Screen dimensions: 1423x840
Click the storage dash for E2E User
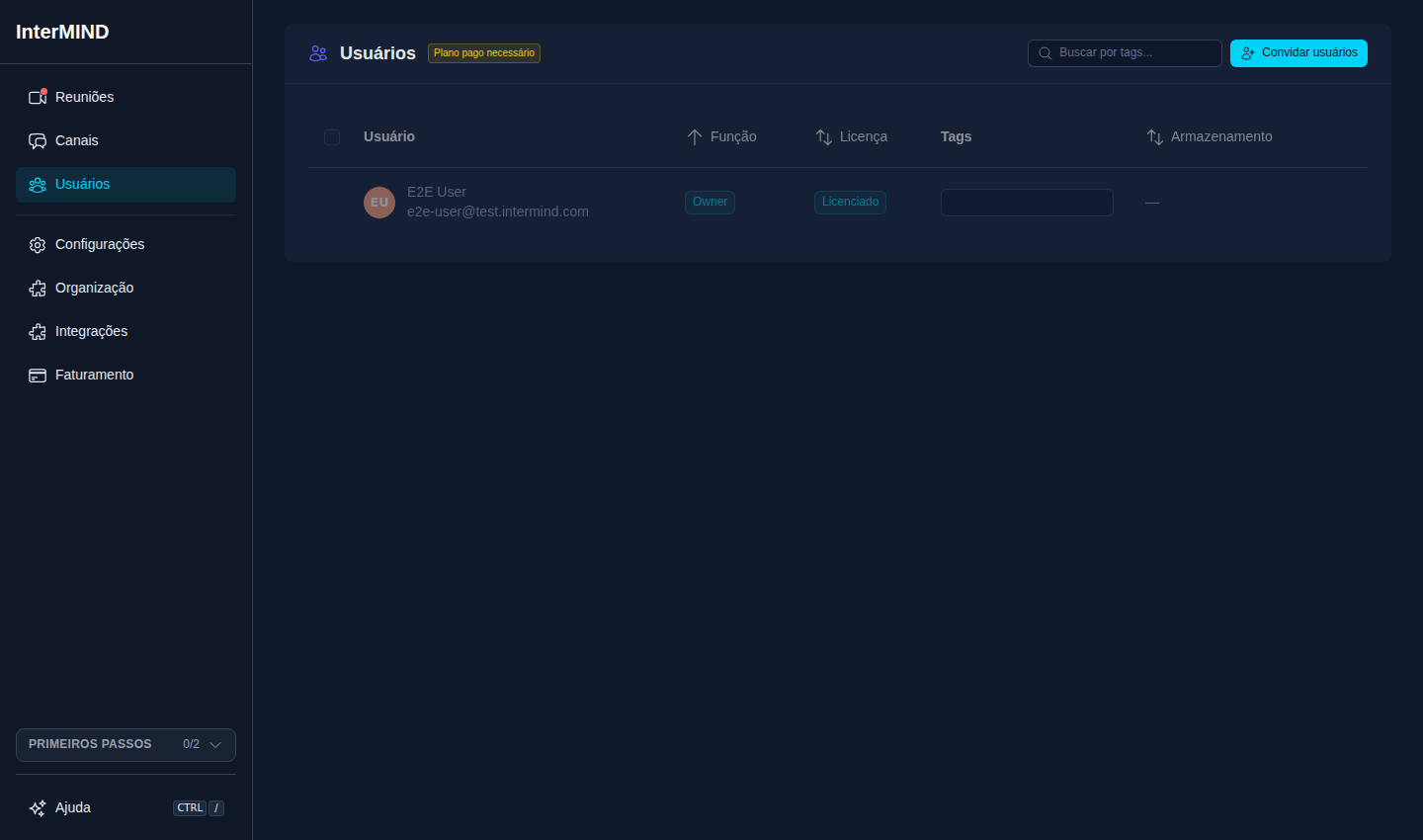pyautogui.click(x=1152, y=203)
